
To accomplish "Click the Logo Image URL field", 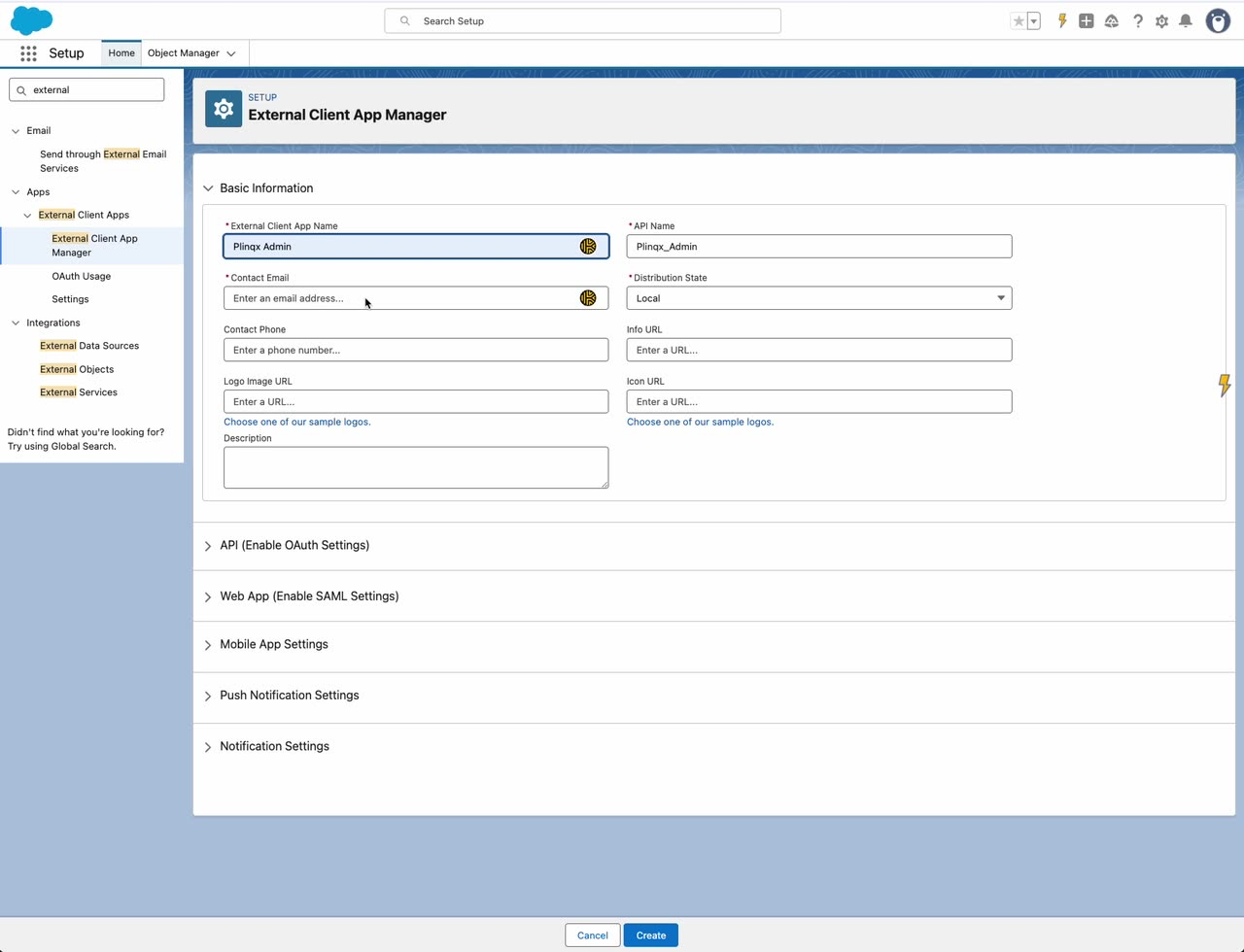I will [x=416, y=401].
